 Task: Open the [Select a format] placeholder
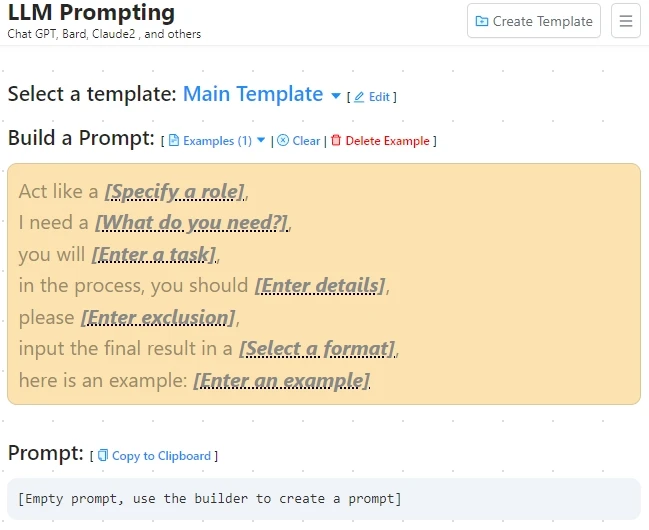(x=317, y=349)
